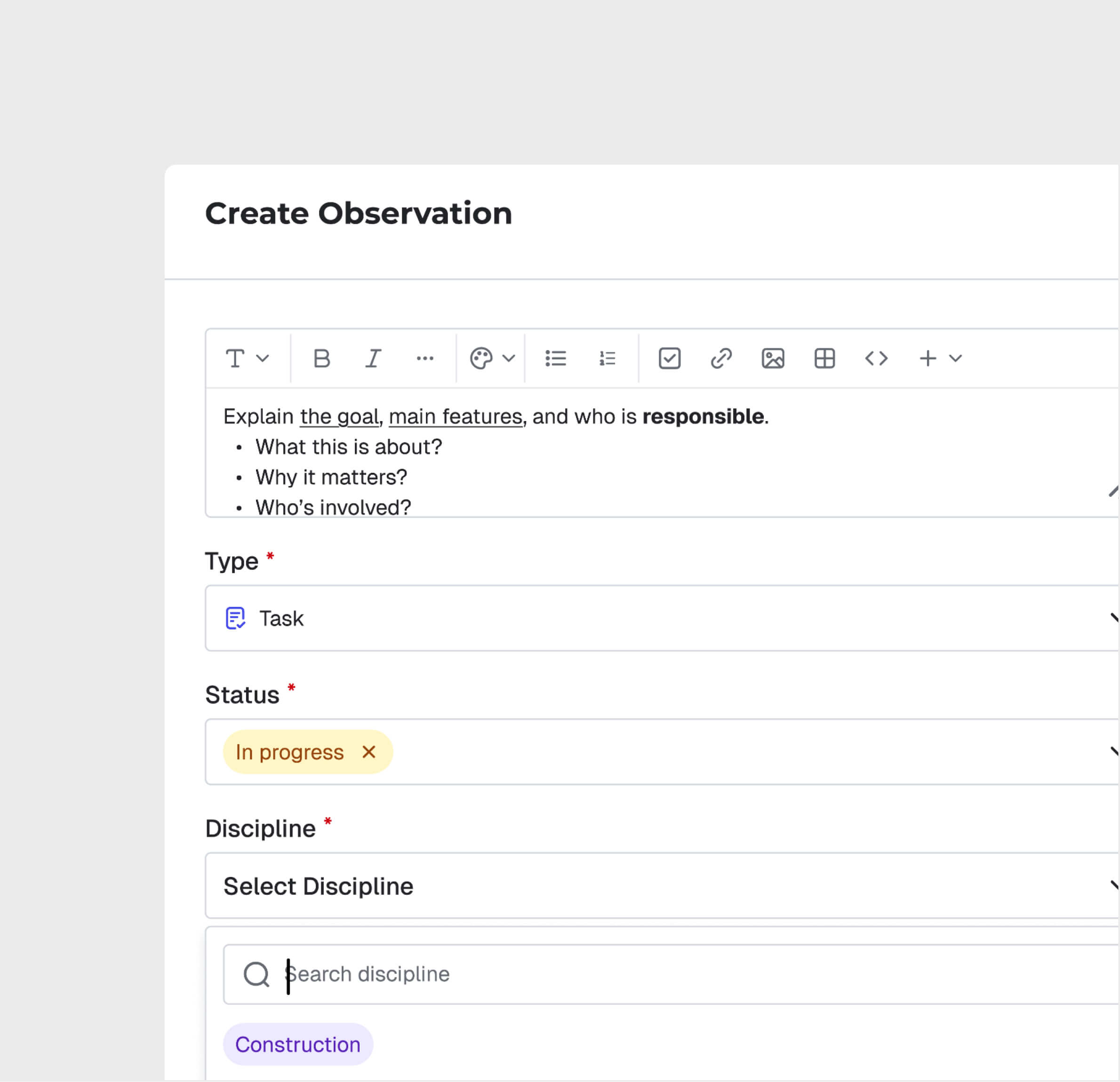Screen dimensions: 1120x1082
Task: Insert a bulleted list
Action: point(555,358)
